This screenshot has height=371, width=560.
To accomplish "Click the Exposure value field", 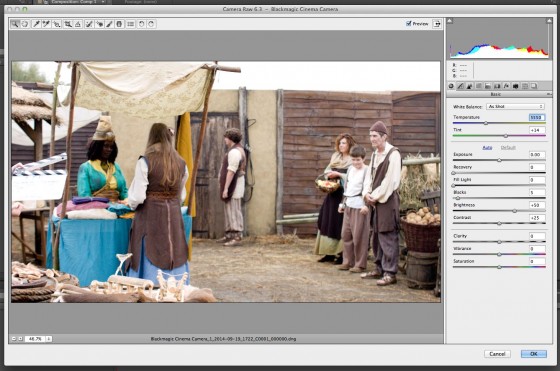I will 537,155.
